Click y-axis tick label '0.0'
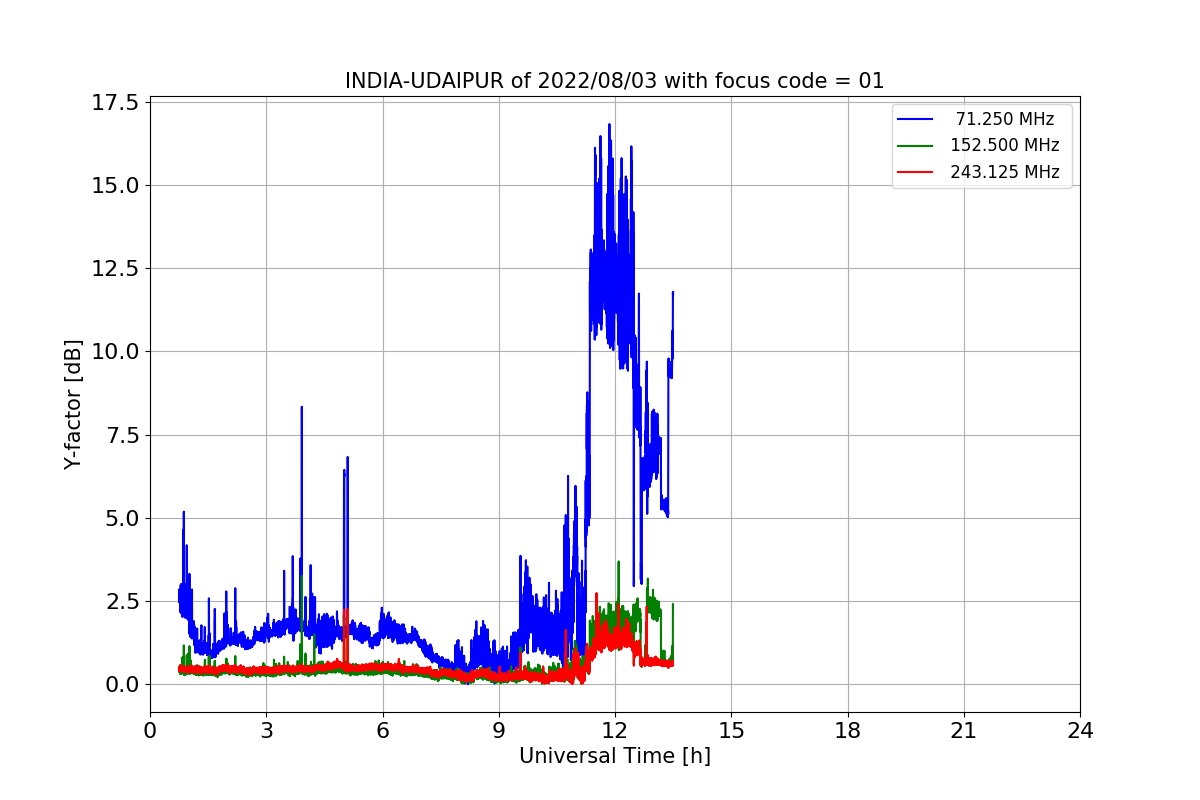1200x800 pixels. 124,685
